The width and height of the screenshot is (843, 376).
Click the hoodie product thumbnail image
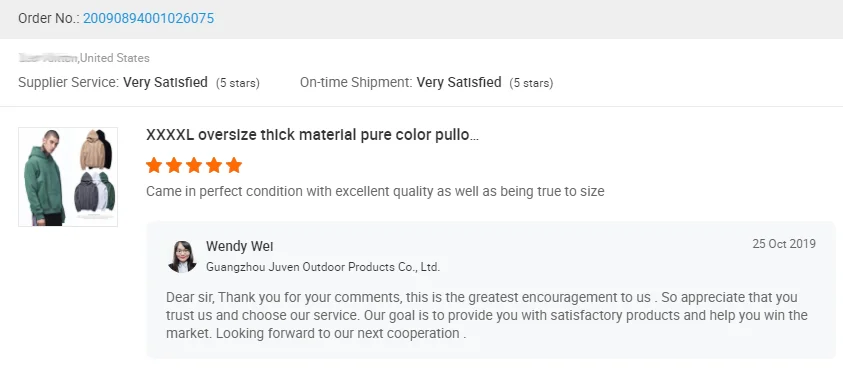[x=68, y=177]
